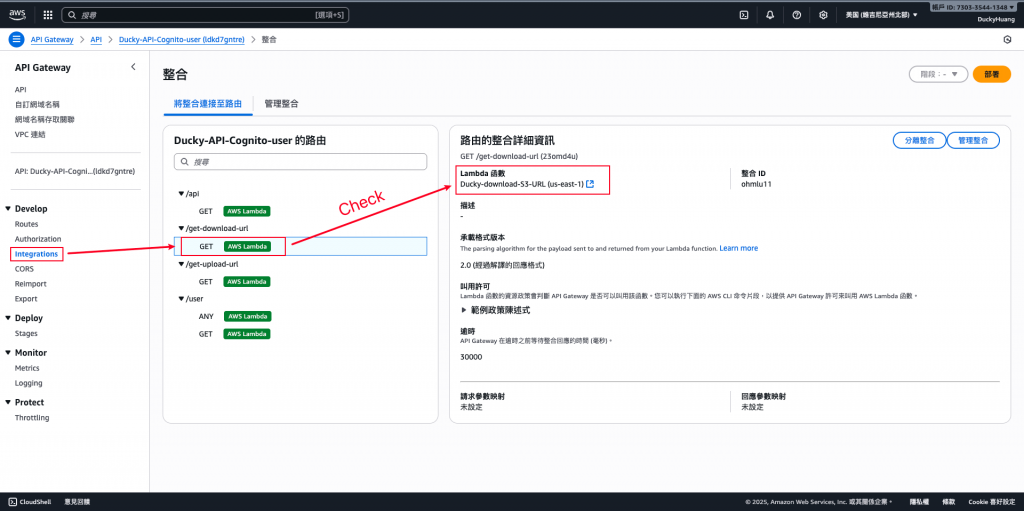Click the AWS console search field
Viewport: 1024px width, 511px height.
[x=205, y=14]
